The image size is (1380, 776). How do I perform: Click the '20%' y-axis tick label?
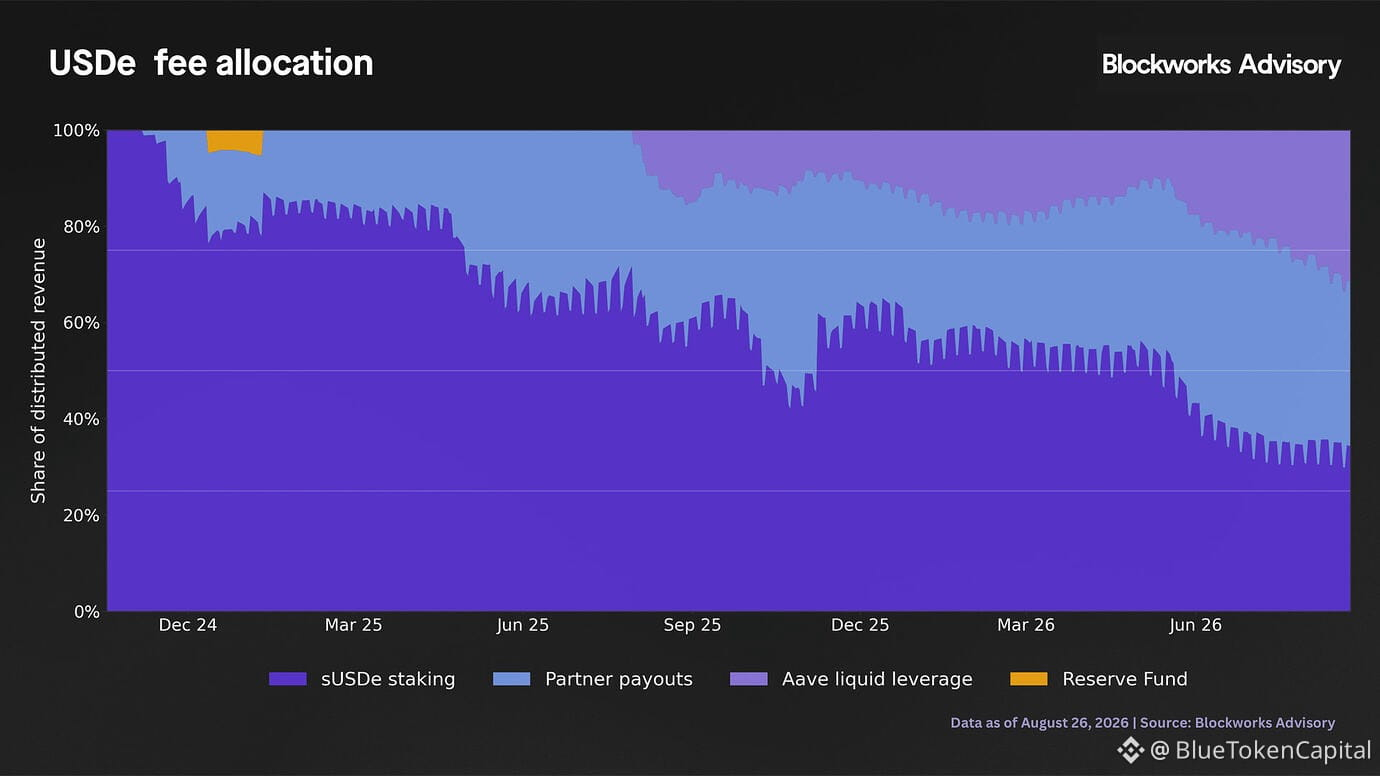[x=80, y=515]
